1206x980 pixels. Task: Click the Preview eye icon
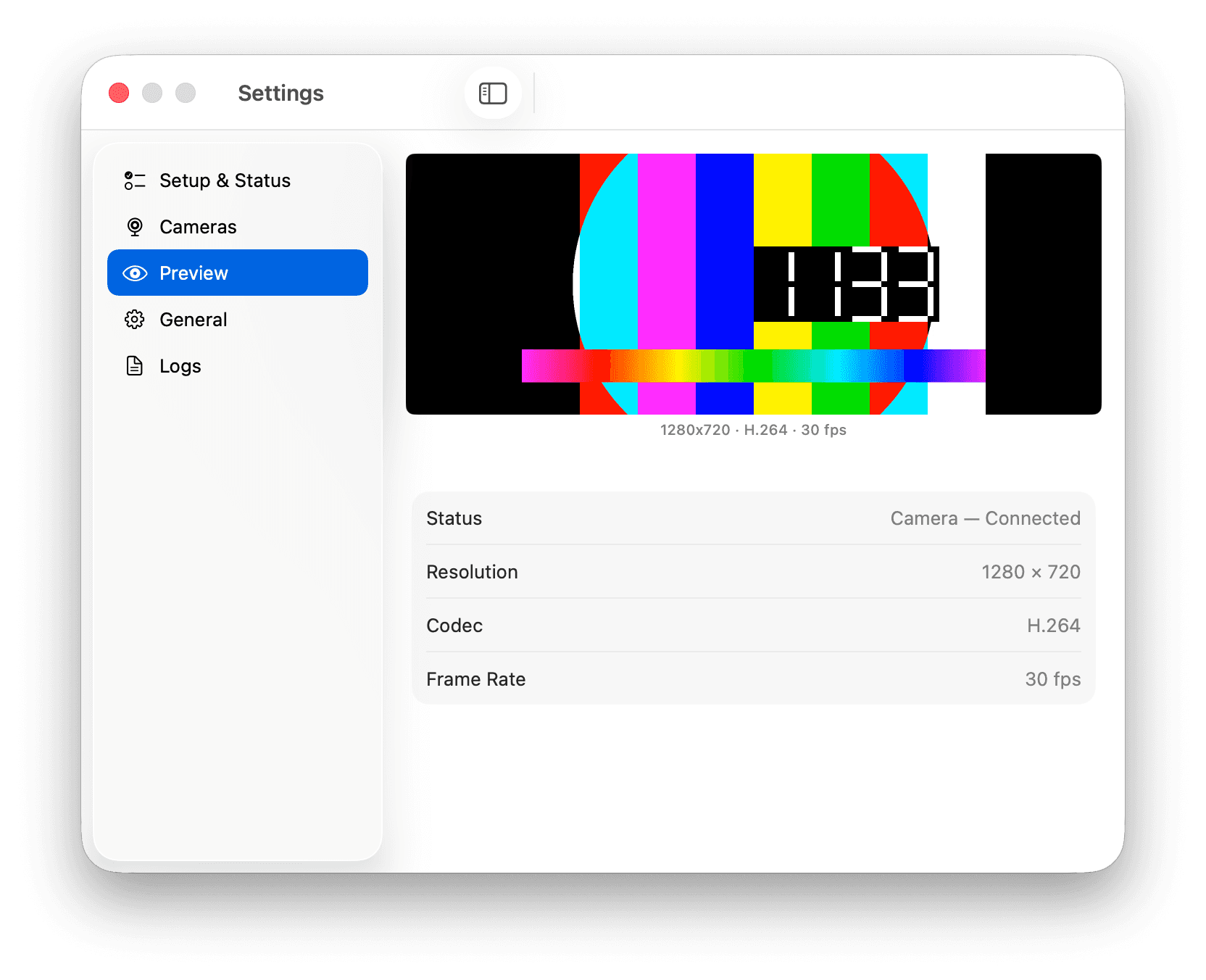coord(135,273)
